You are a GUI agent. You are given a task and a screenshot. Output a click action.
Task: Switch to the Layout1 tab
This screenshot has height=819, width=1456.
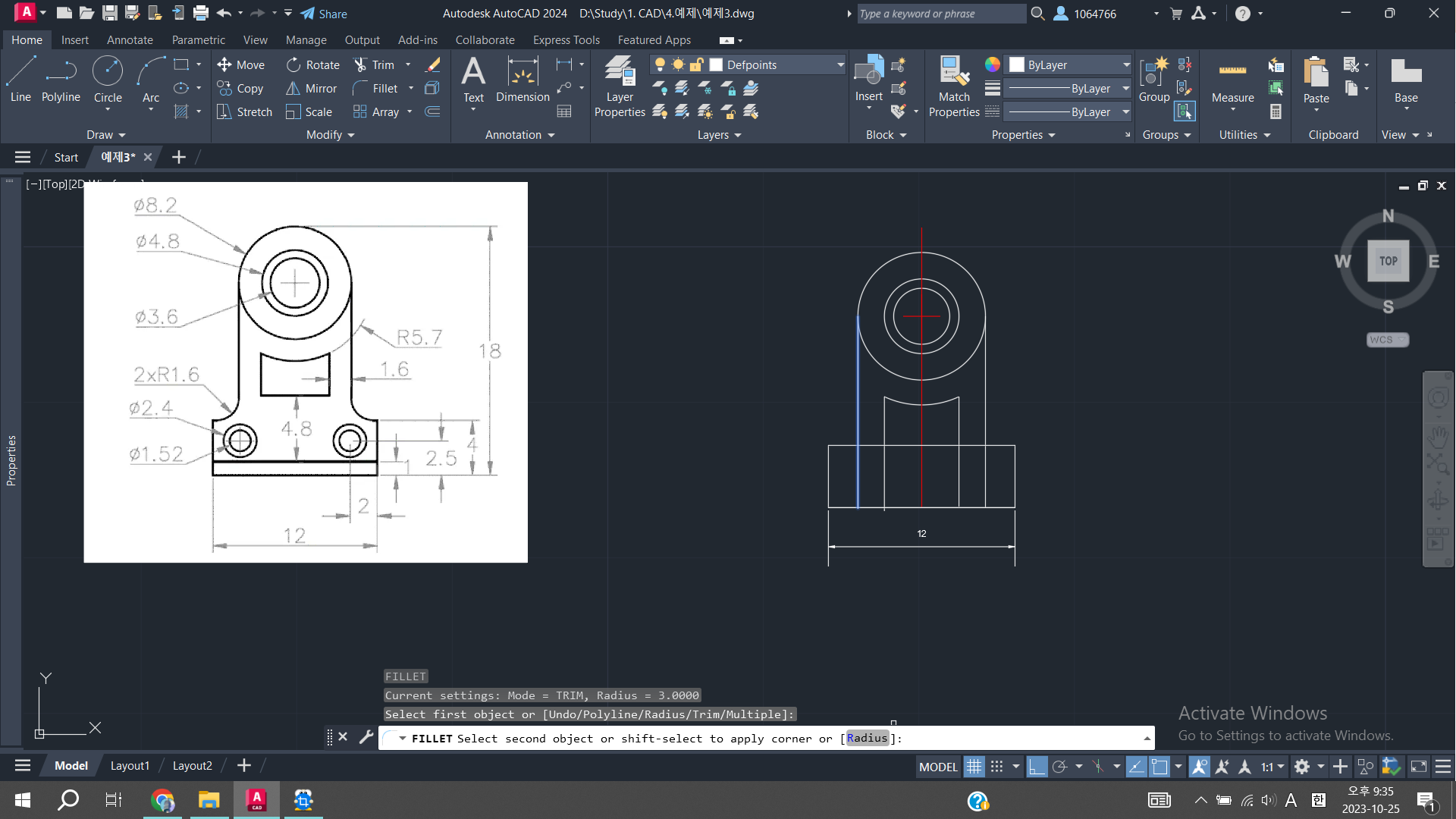click(130, 766)
